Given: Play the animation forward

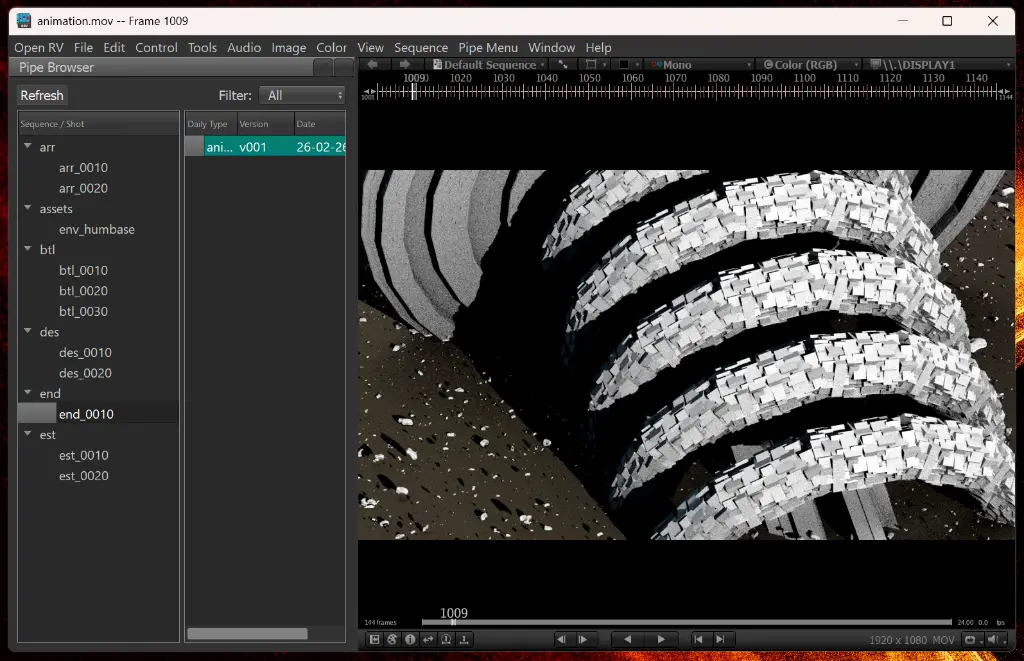Looking at the screenshot, I should (661, 639).
